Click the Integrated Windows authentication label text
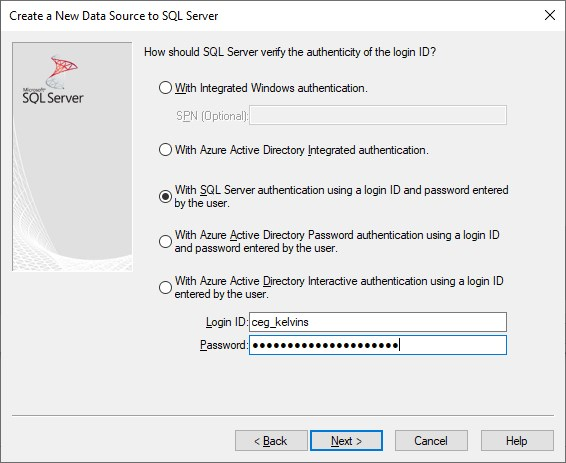Viewport: 566px width, 463px height. [271, 88]
